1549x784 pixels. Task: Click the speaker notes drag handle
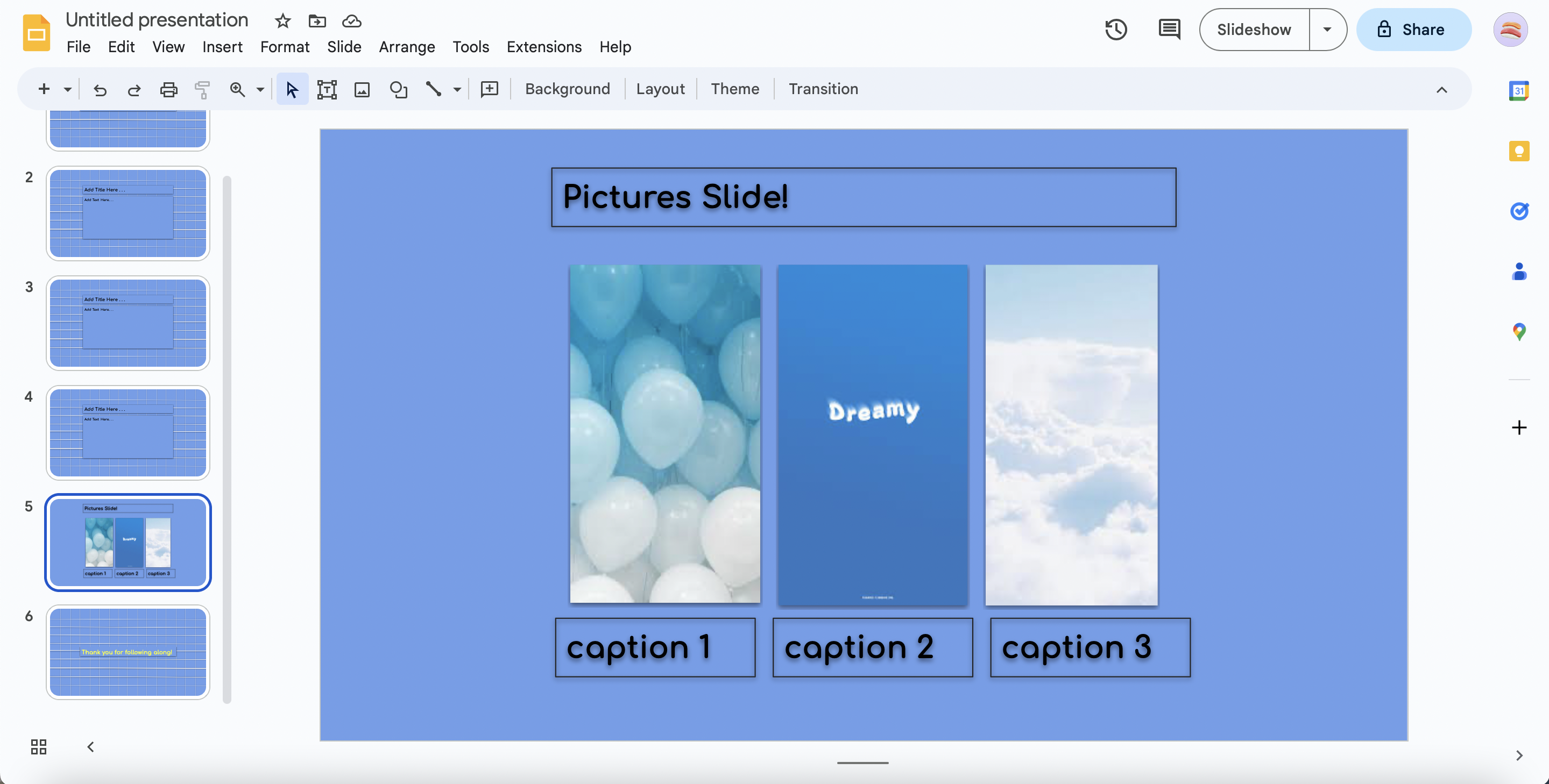(x=863, y=763)
